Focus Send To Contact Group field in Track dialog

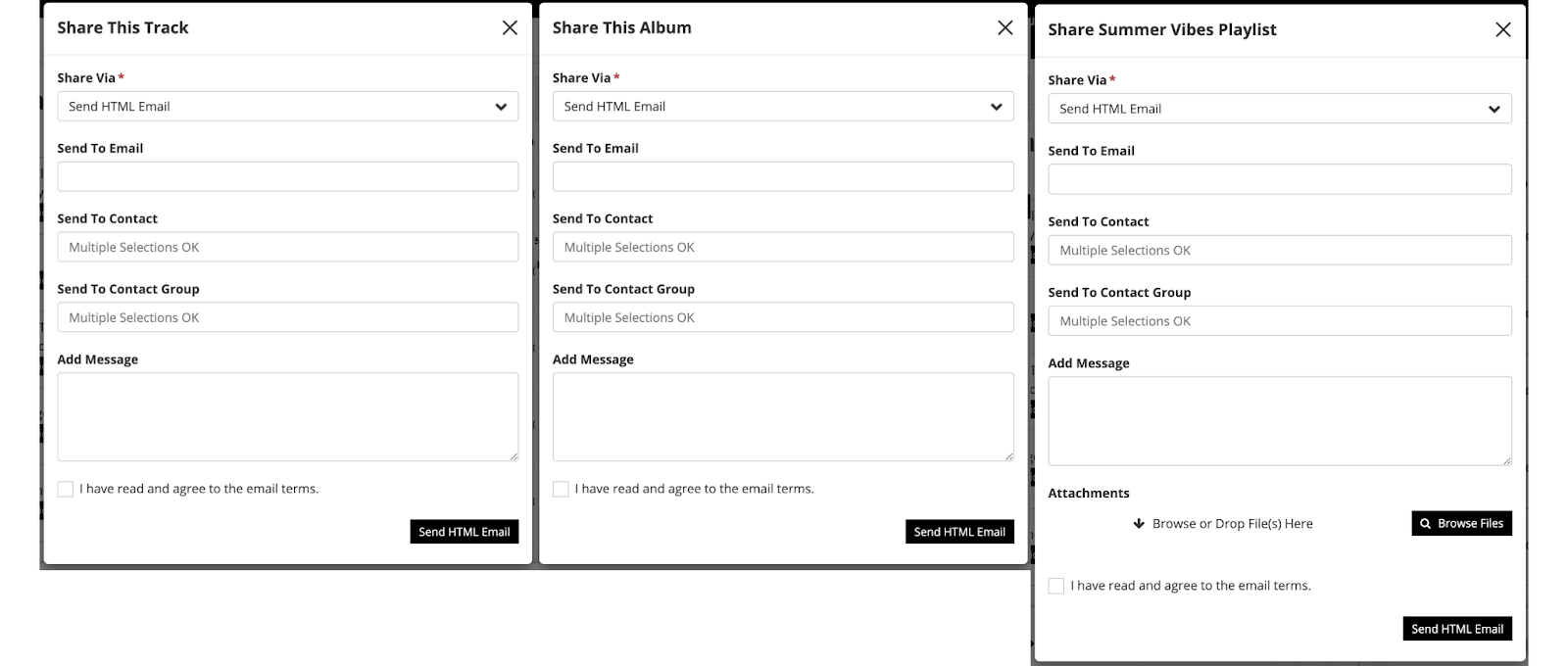(287, 317)
